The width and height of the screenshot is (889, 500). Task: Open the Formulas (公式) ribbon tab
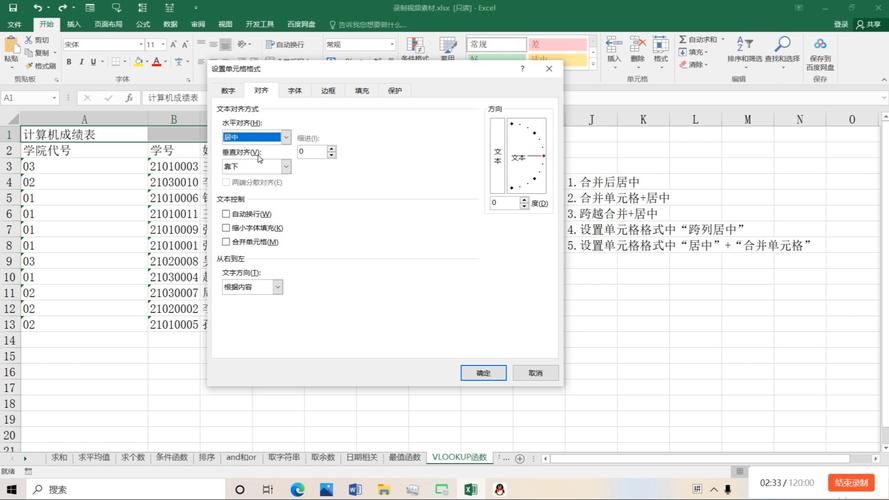click(x=143, y=24)
